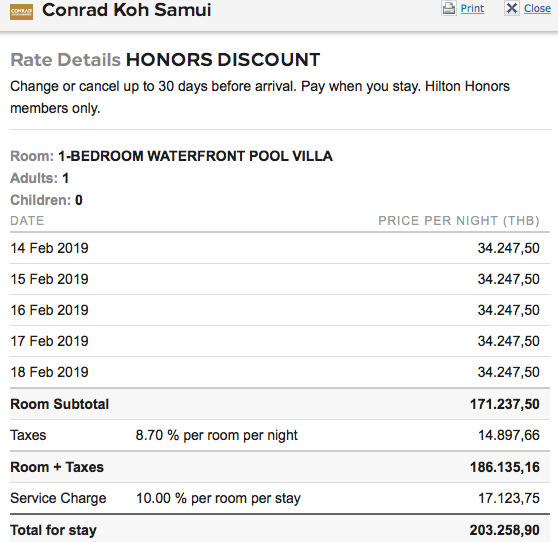558x542 pixels.
Task: Click the 16 Feb 2019 price
Action: (509, 310)
